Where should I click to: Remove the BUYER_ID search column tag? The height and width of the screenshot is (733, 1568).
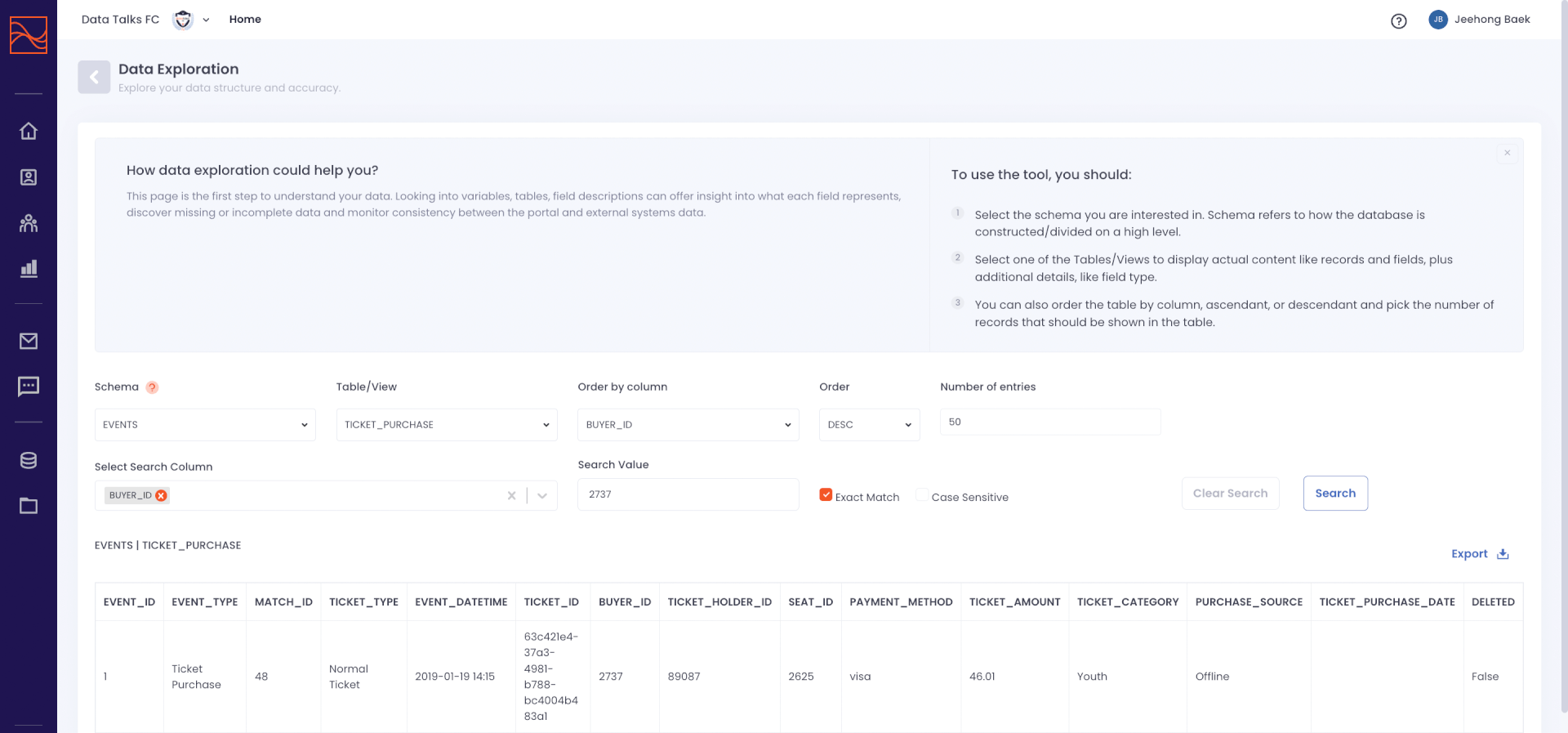[161, 495]
